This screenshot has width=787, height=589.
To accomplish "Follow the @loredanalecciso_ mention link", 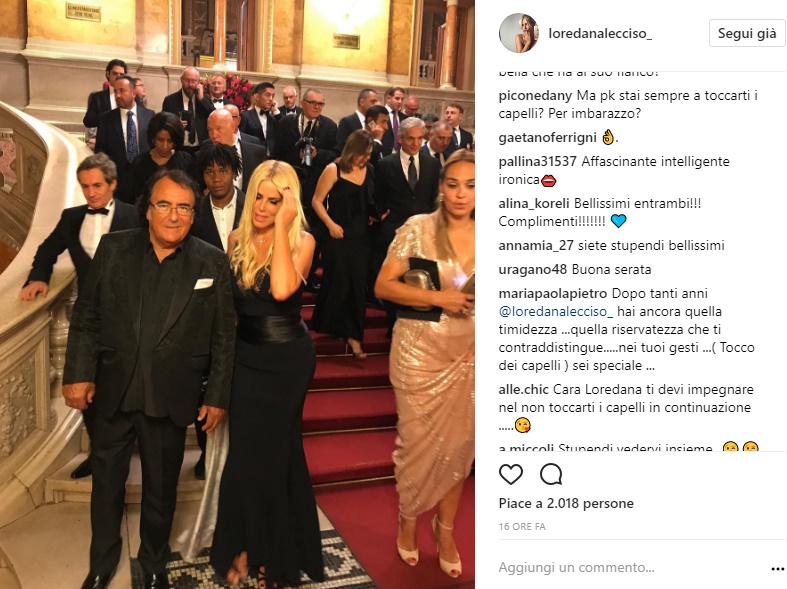I will (x=556, y=312).
